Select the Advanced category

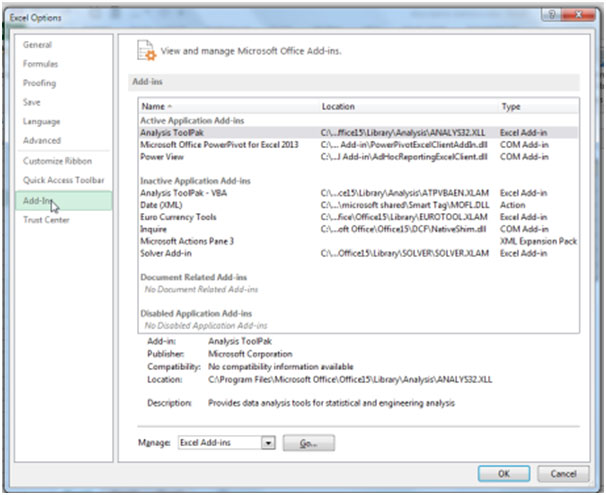point(42,141)
